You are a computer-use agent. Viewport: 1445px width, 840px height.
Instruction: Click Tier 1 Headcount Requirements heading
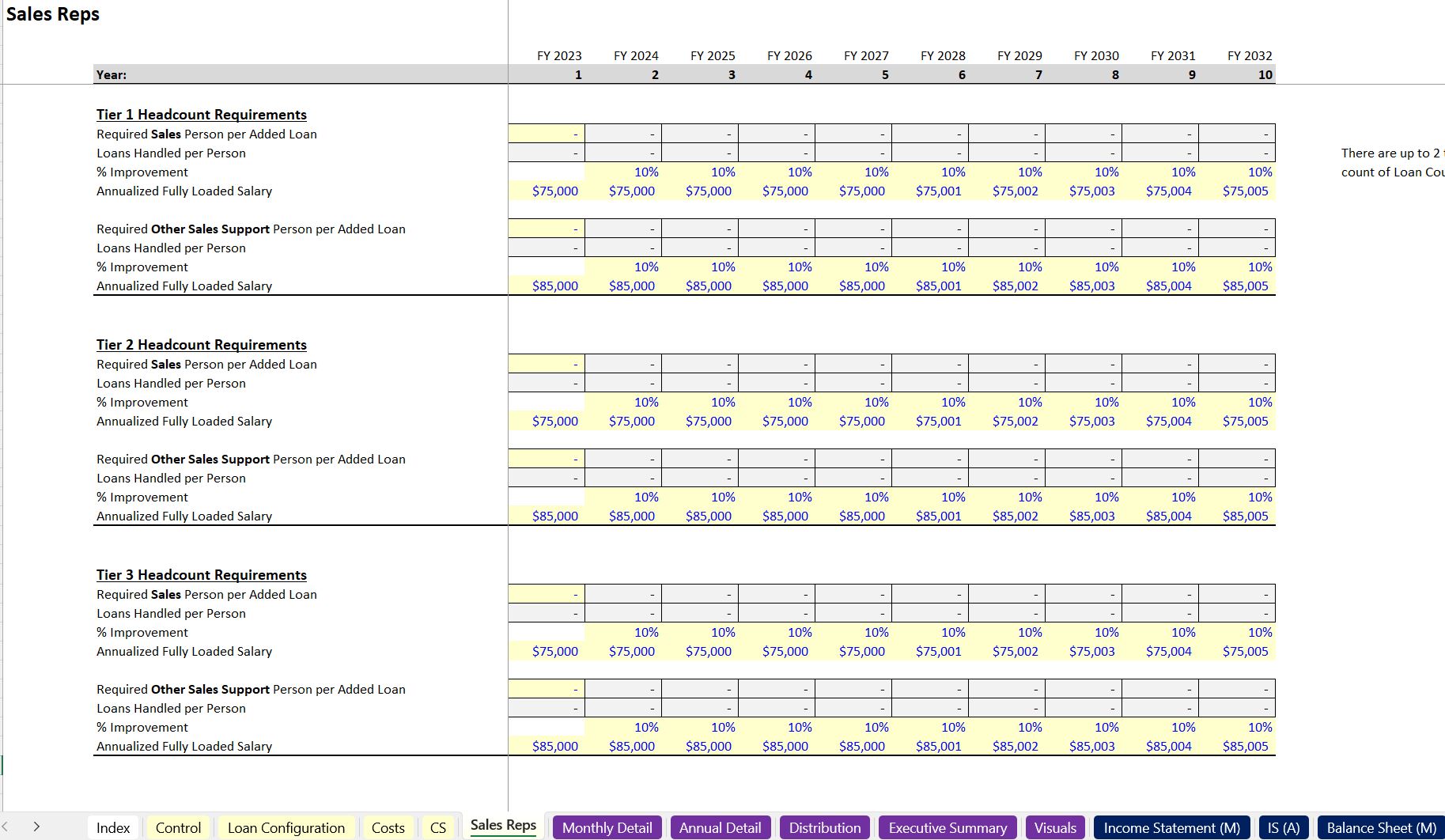coord(201,115)
